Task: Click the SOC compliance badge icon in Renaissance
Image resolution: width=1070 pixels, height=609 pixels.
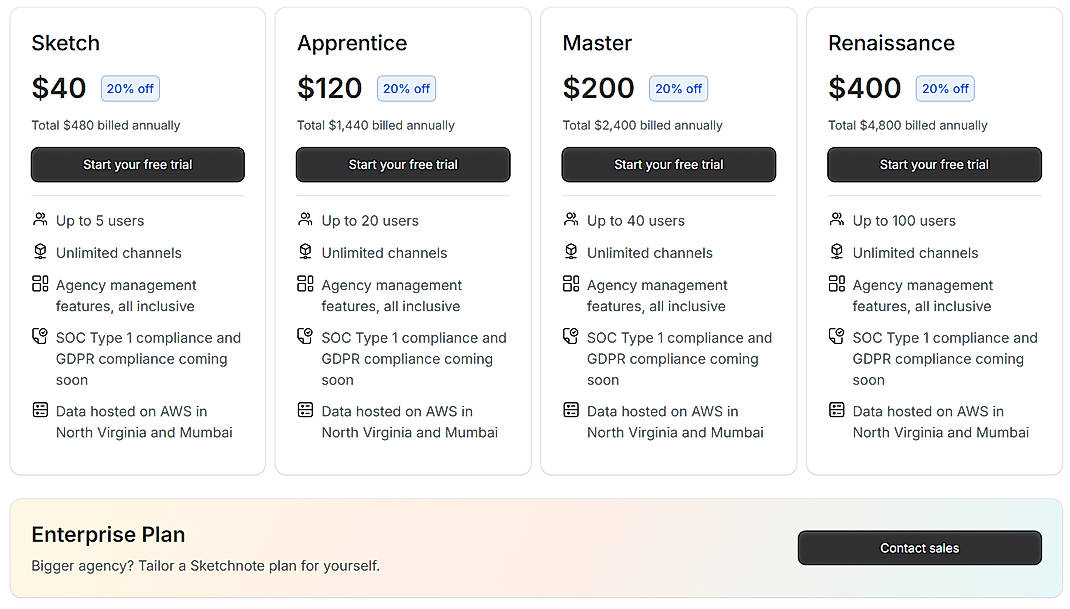Action: pos(837,337)
